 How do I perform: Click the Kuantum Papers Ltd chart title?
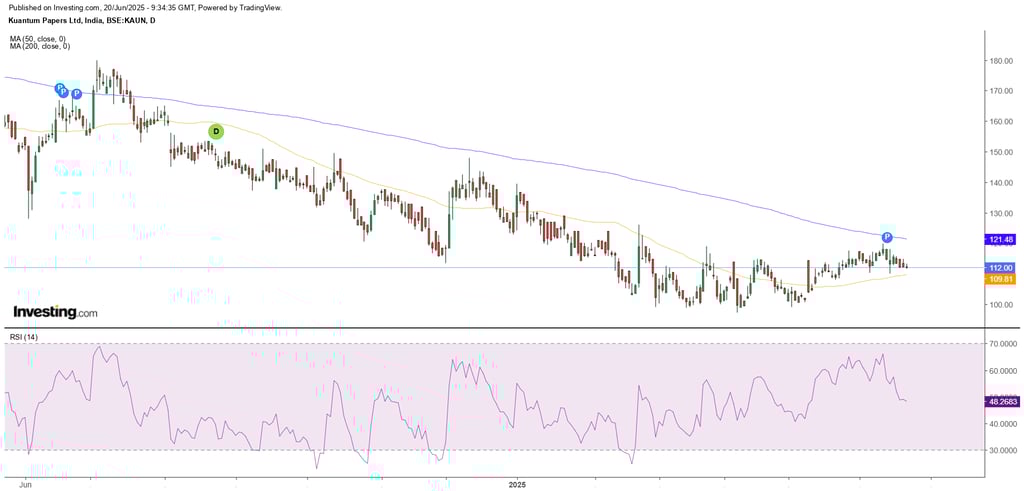coord(83,21)
